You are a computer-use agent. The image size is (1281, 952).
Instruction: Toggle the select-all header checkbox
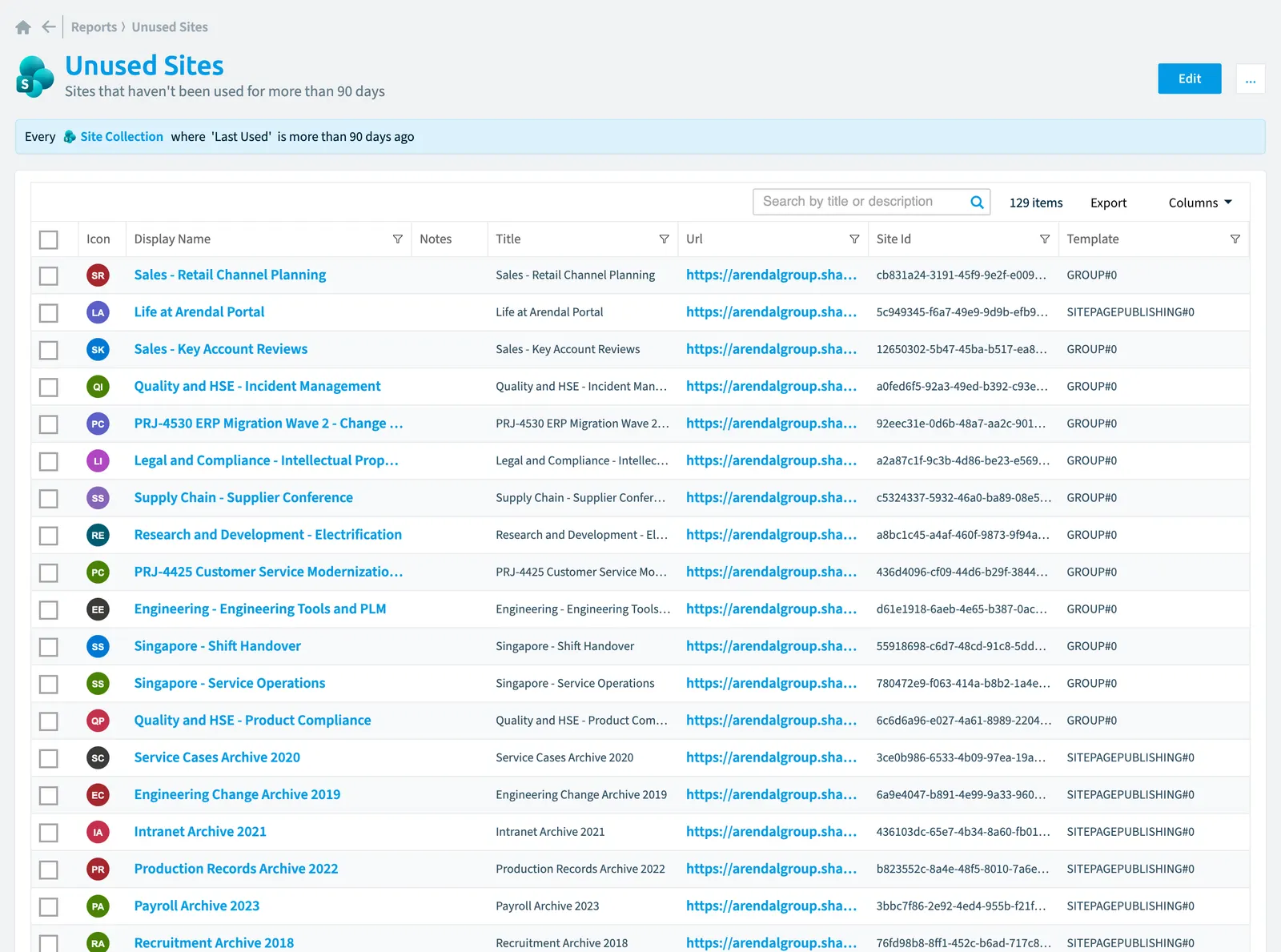pos(49,239)
